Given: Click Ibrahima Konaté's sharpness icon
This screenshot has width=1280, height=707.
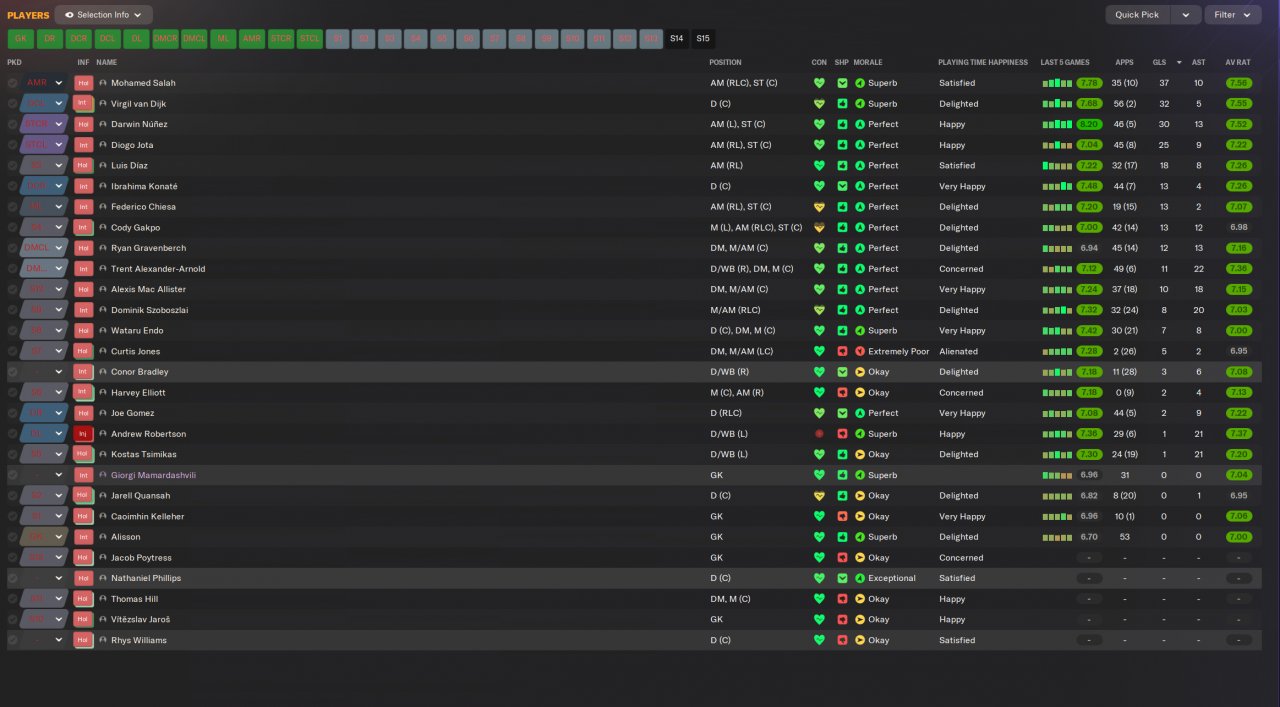Looking at the screenshot, I should point(842,186).
